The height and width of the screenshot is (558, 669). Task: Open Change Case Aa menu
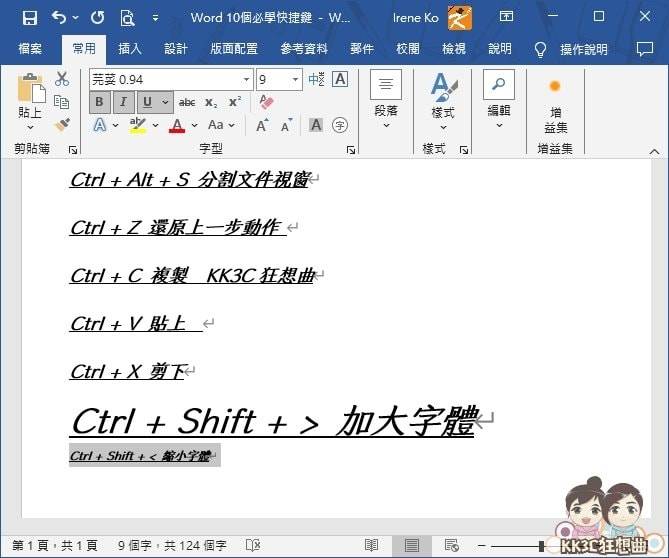tap(221, 125)
